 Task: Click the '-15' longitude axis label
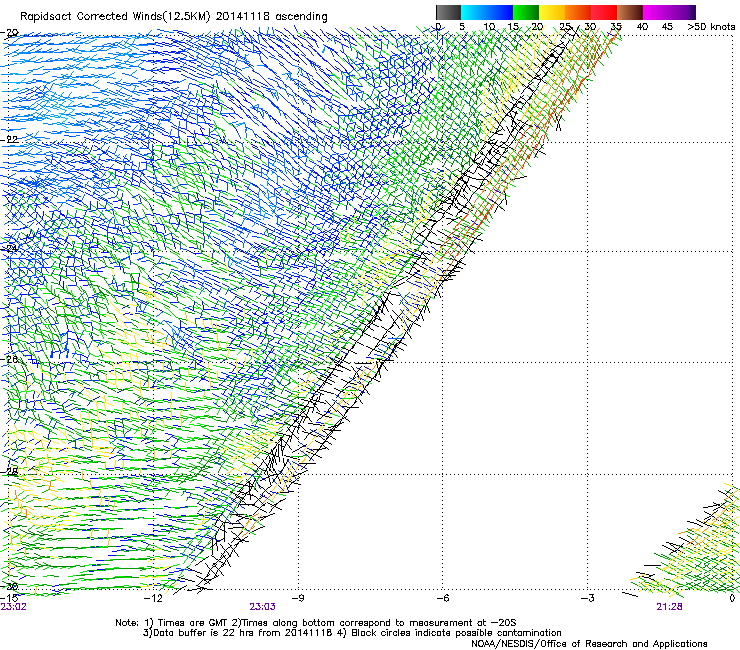coord(9,598)
